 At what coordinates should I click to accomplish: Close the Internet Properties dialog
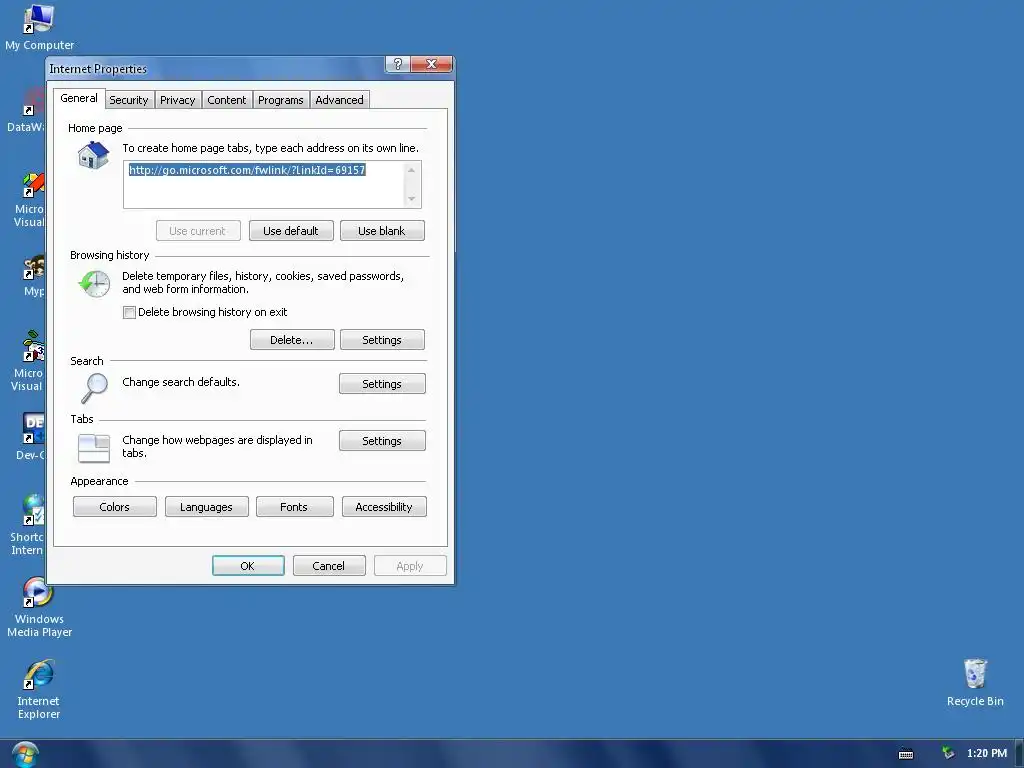[432, 64]
